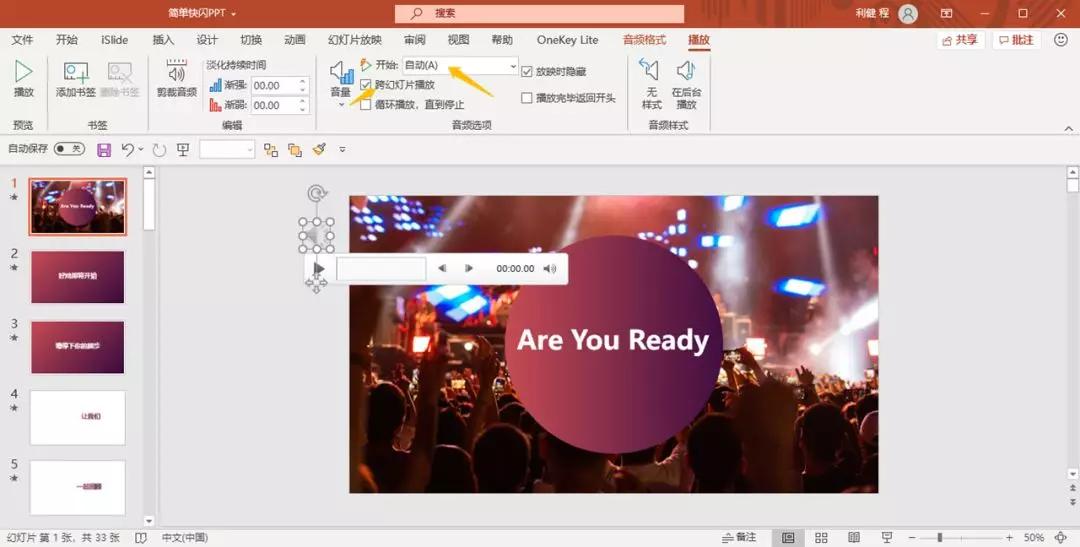Click the play button on the audio control bar

(x=319, y=268)
